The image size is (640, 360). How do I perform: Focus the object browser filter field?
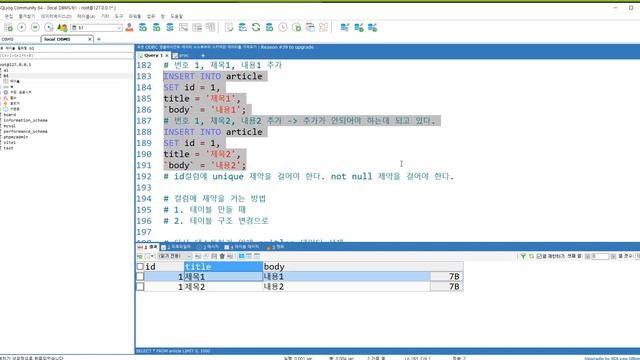[x=67, y=56]
